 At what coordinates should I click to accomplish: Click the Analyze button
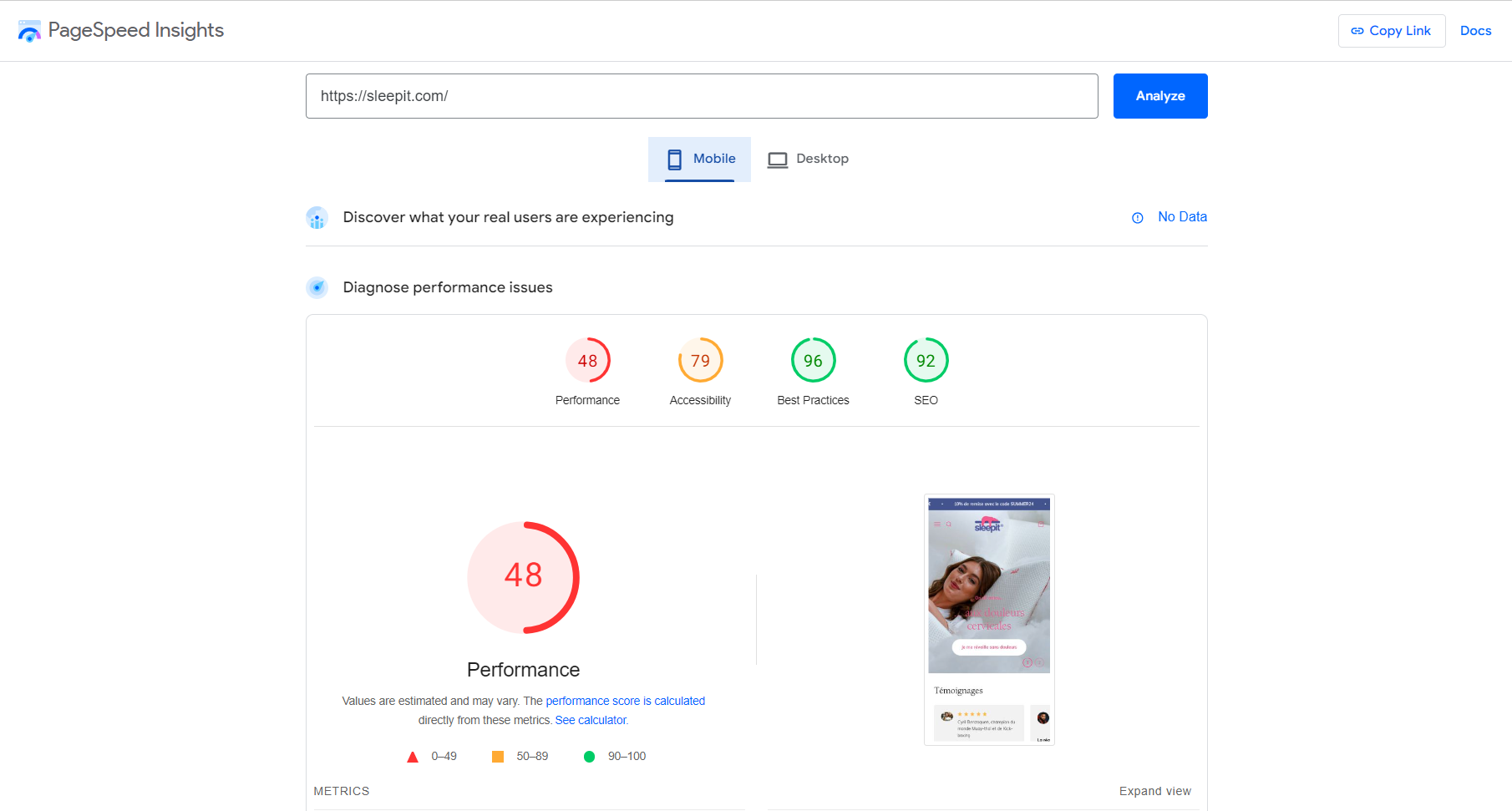1160,96
